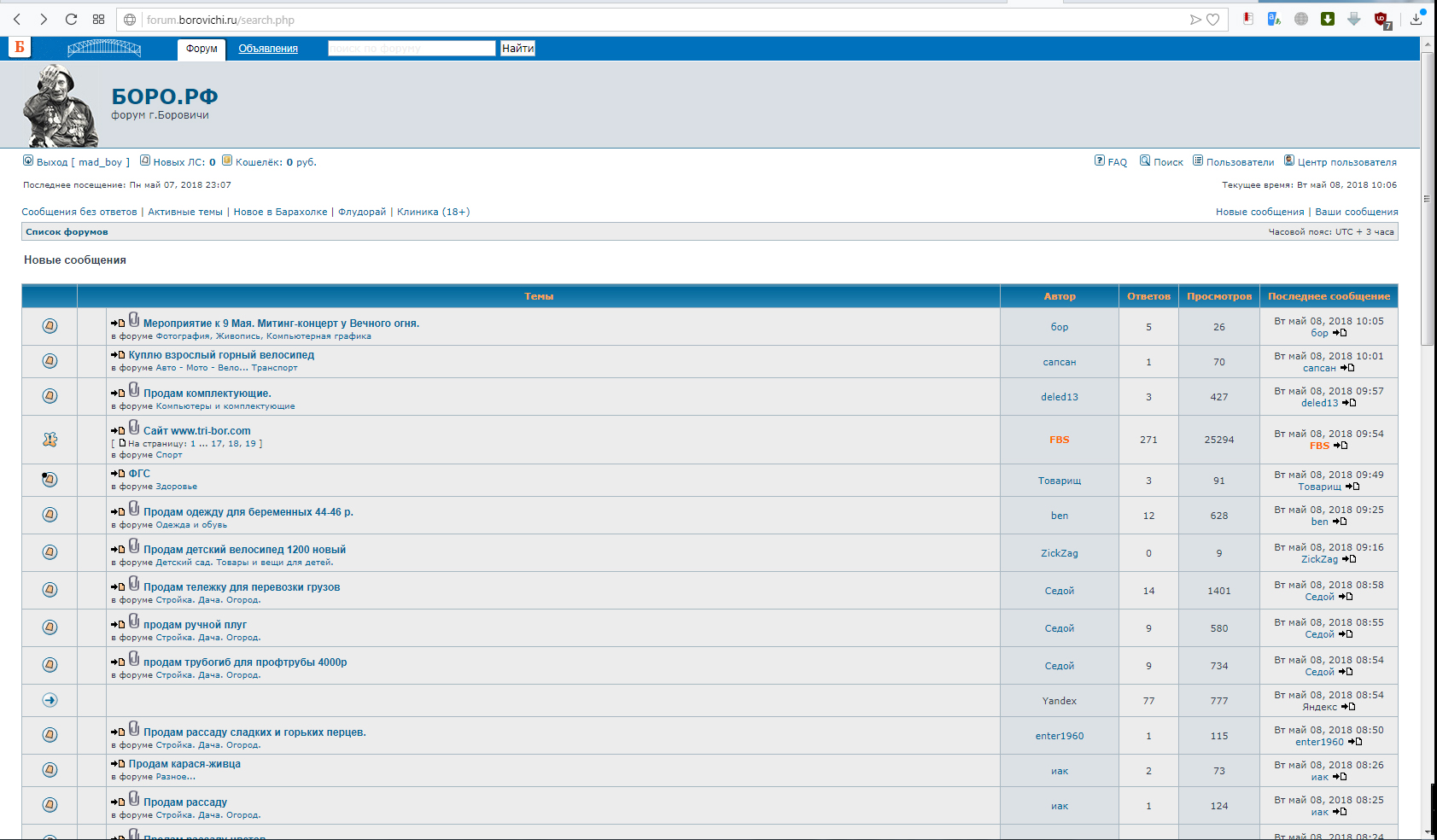Click the Найти search button
1437x840 pixels.
[517, 49]
